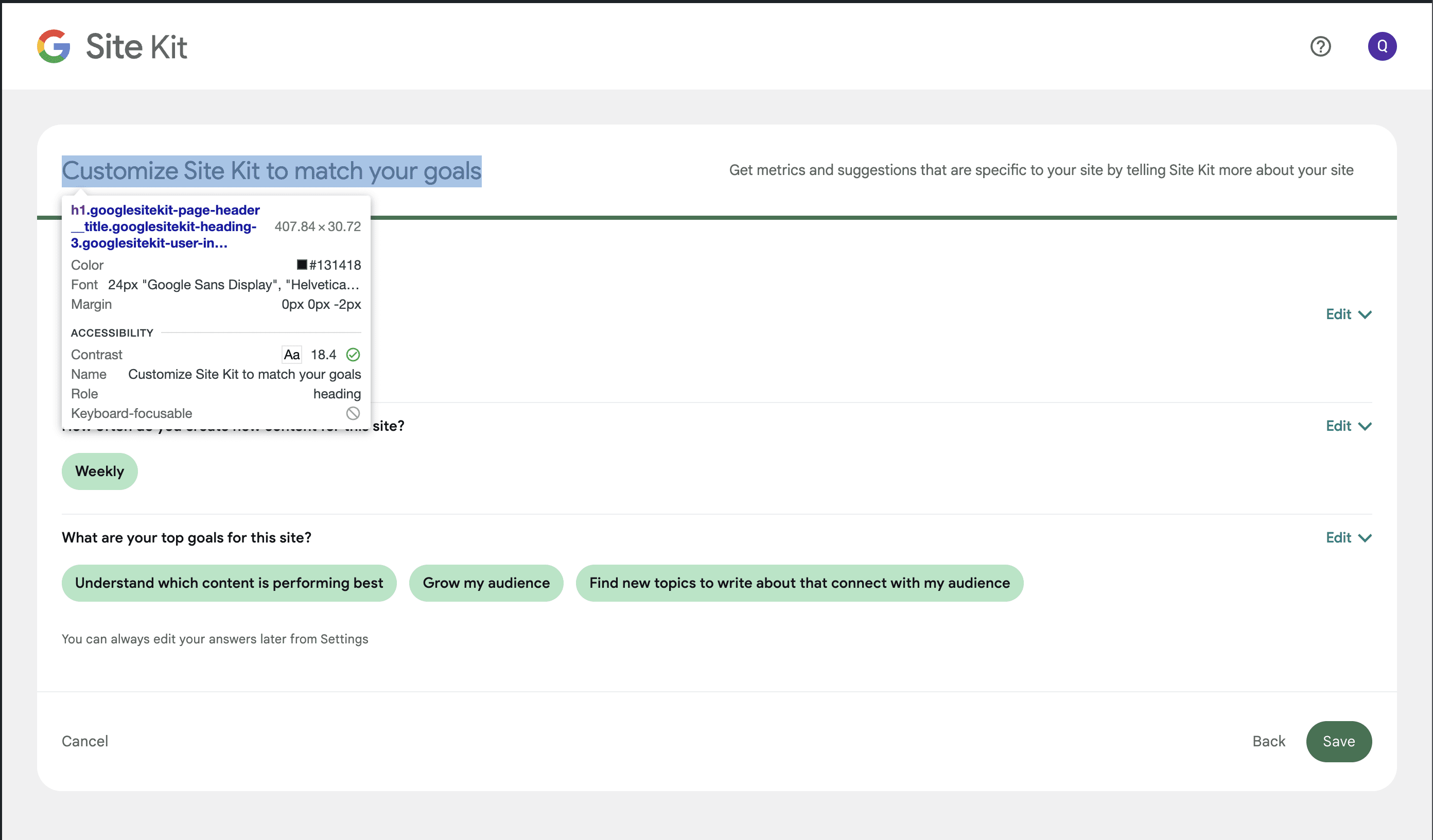Click the Google Site Kit logo
This screenshot has height=840, width=1433.
click(x=112, y=46)
